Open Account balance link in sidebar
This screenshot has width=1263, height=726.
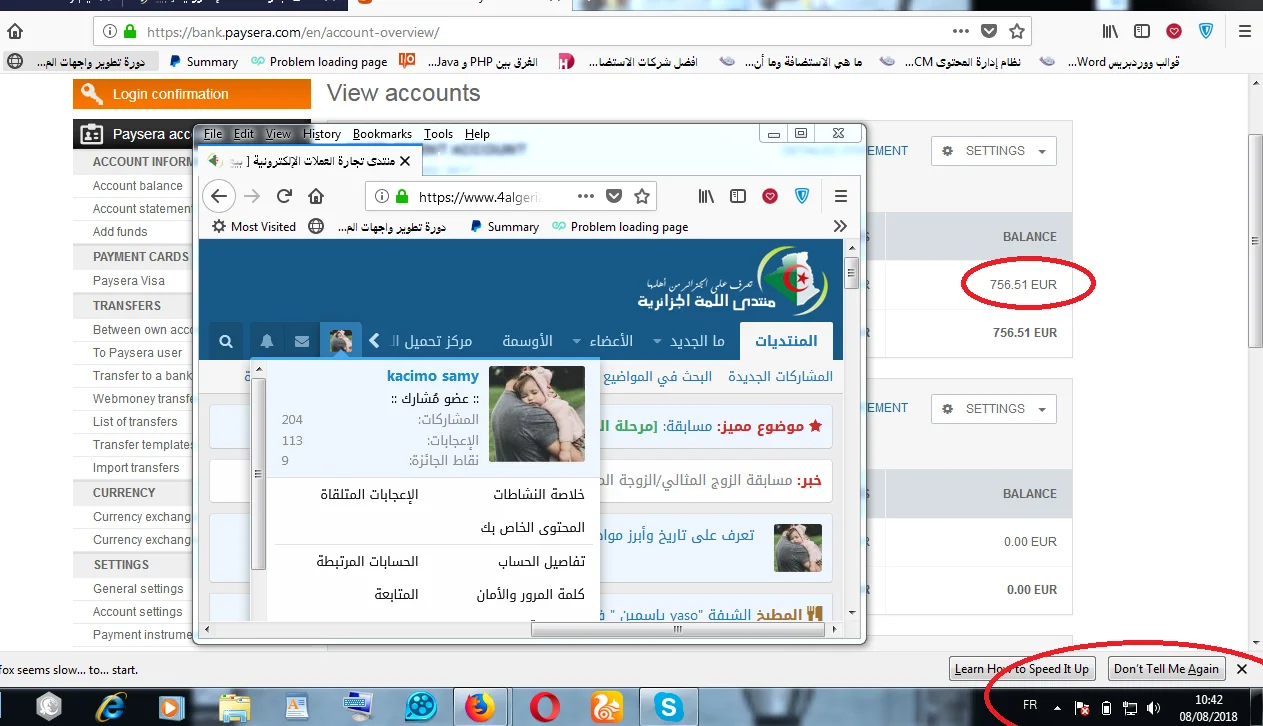pyautogui.click(x=137, y=186)
